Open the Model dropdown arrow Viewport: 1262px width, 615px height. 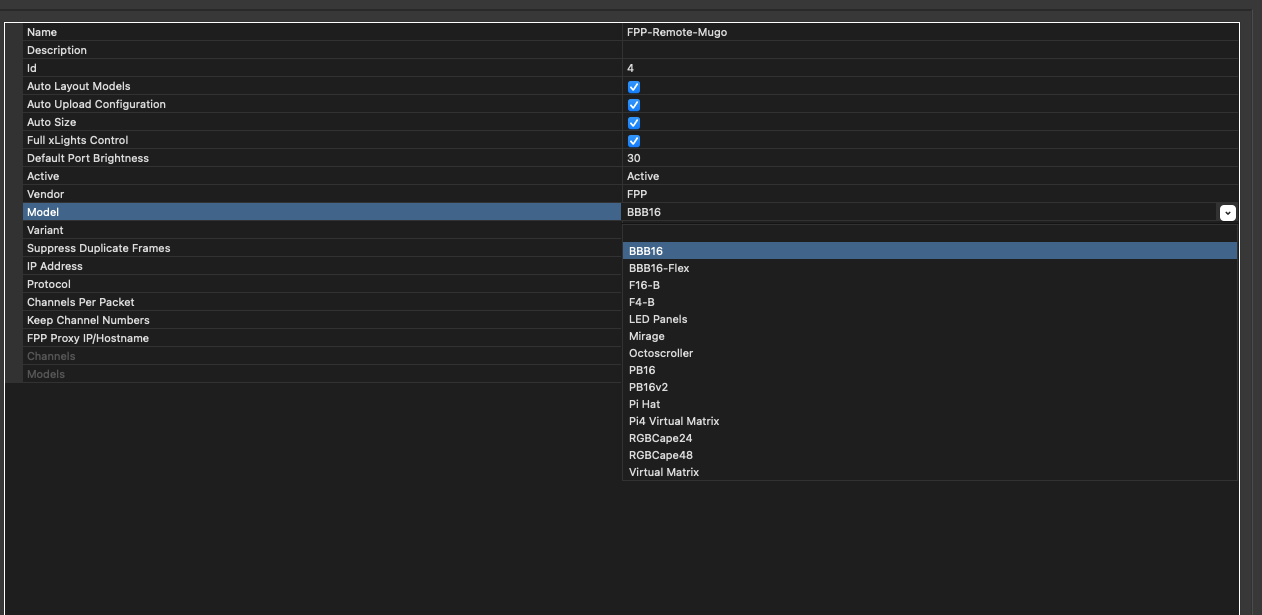[x=1227, y=212]
